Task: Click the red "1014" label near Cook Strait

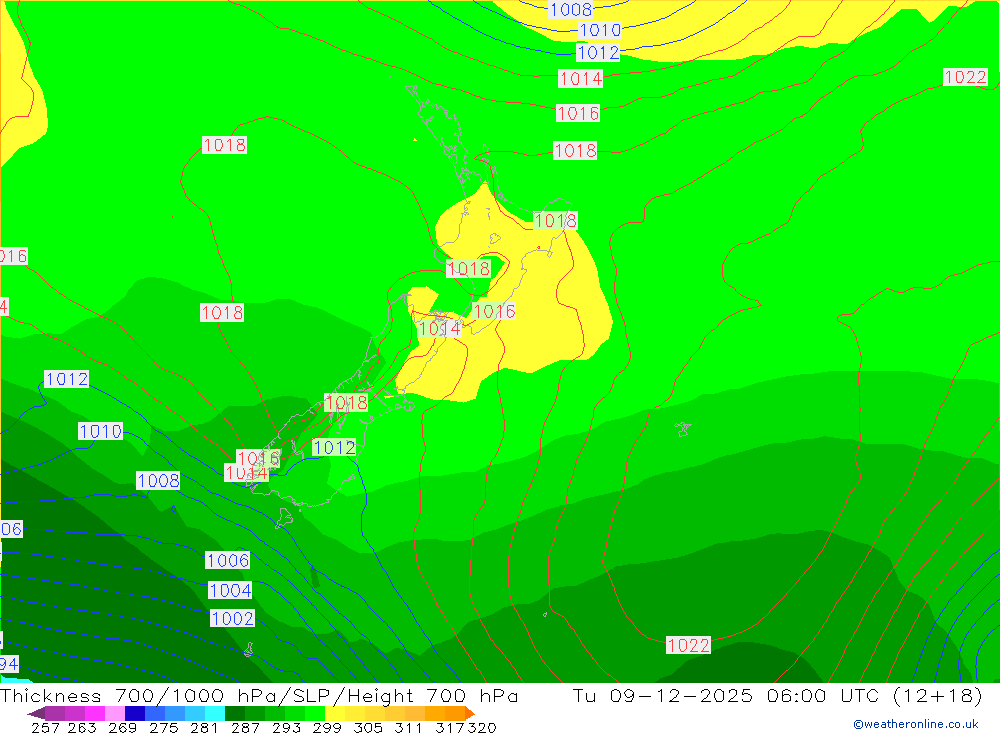Action: (439, 329)
